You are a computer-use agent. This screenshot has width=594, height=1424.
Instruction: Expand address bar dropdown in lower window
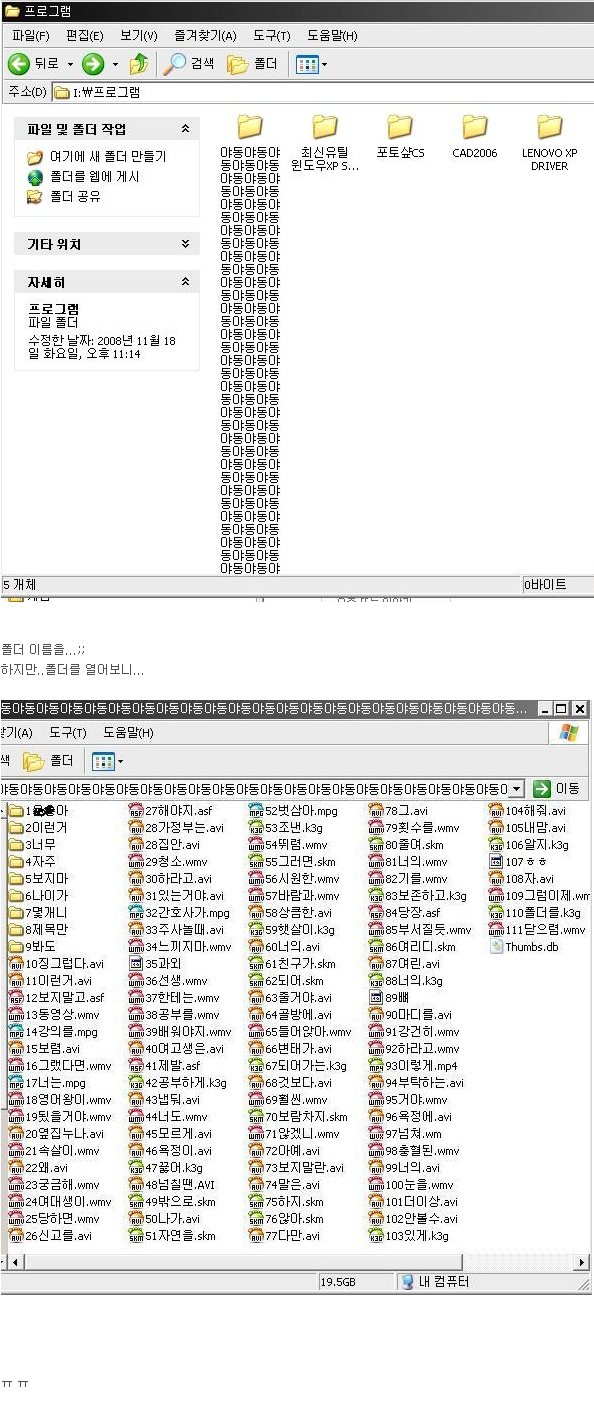coord(517,789)
